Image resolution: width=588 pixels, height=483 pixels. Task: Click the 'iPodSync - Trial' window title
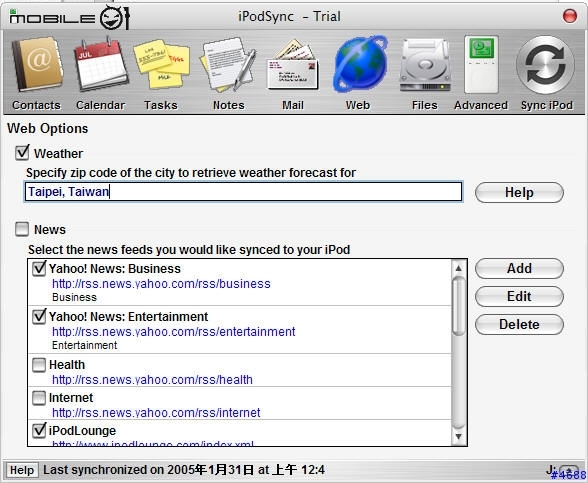[x=290, y=16]
